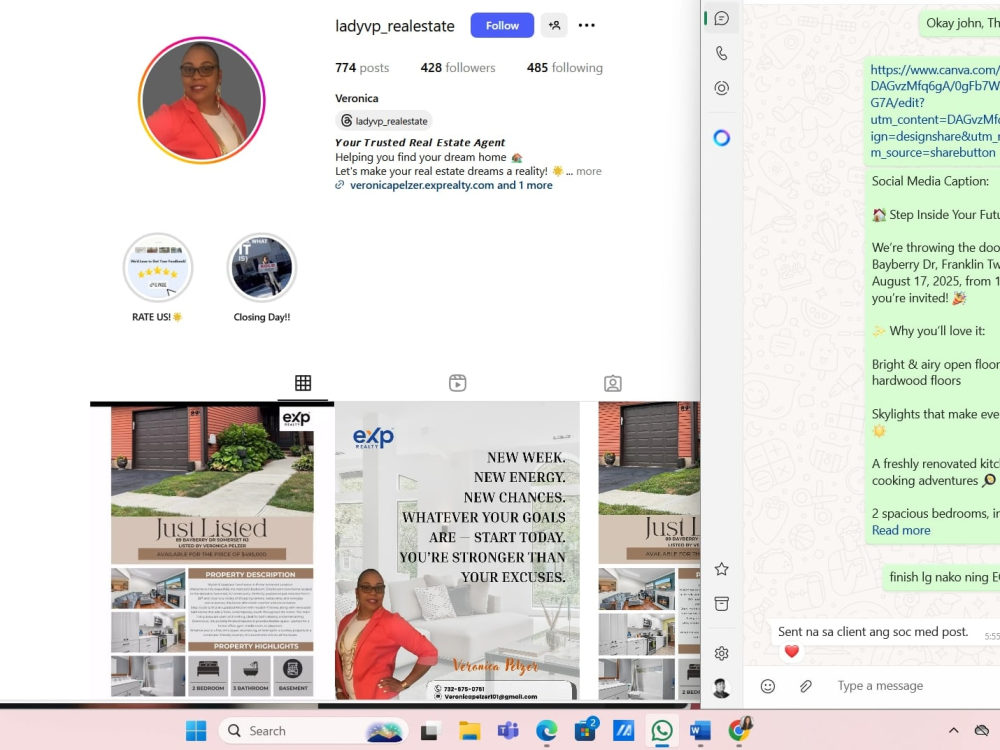Open Microsoft Word from the taskbar
Viewport: 1000px width, 750px height.
[700, 731]
